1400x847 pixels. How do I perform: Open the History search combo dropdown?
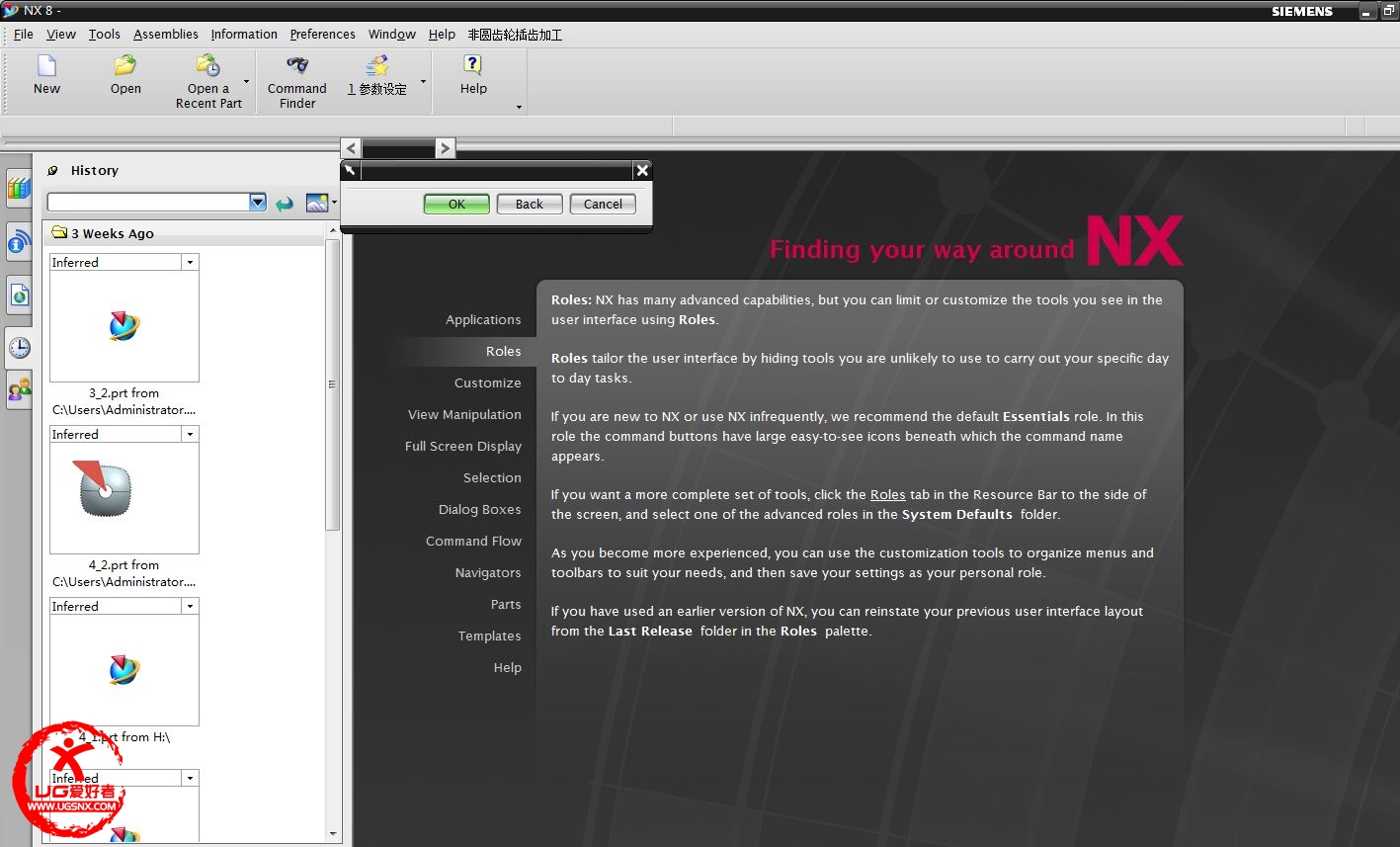258,203
